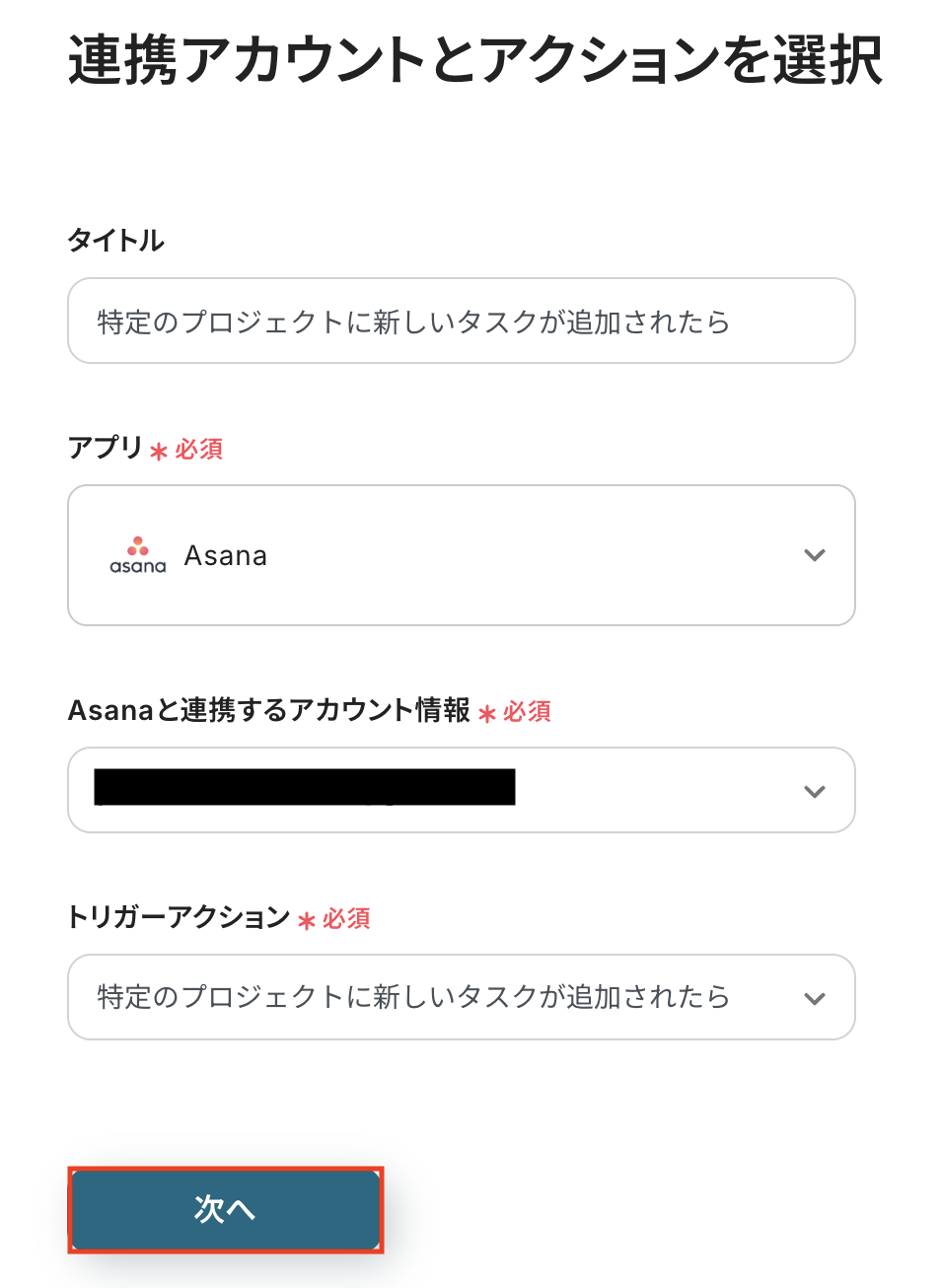Image resolution: width=941 pixels, height=1288 pixels.
Task: Click the Asanaと連携するアカウント情報 label
Action: (268, 710)
